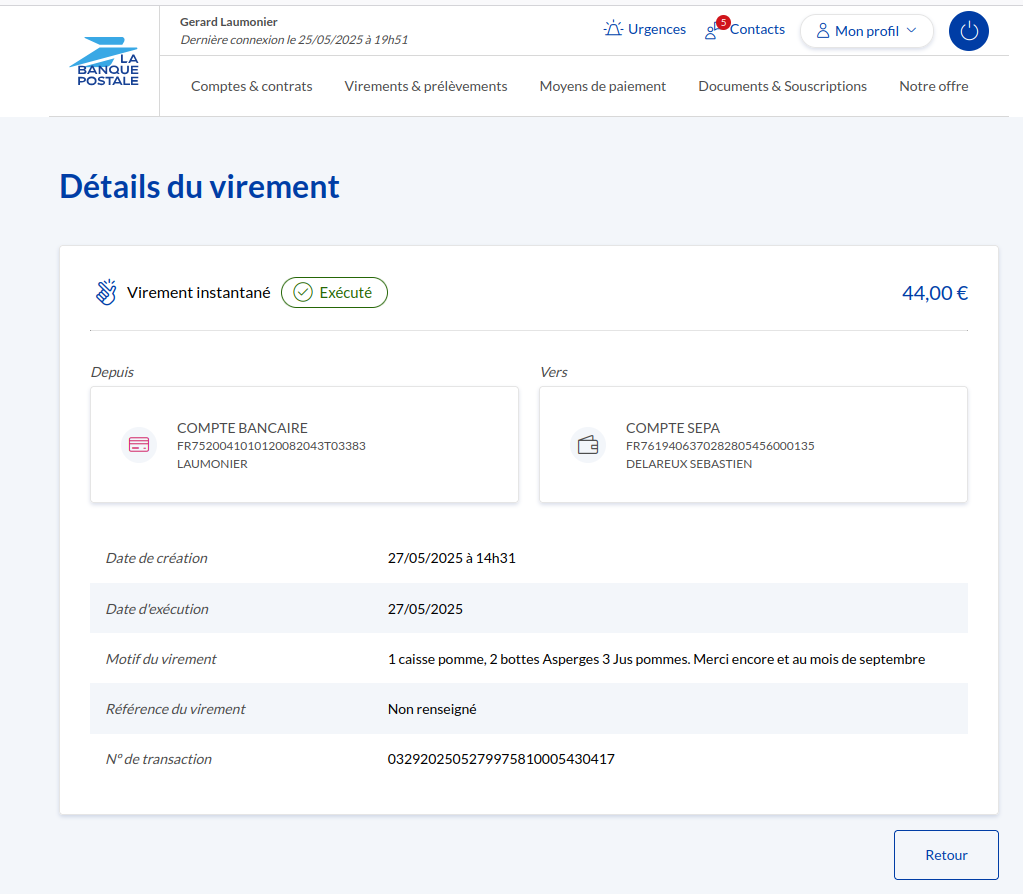
Task: Click the La Banque Postale logo
Action: [104, 62]
